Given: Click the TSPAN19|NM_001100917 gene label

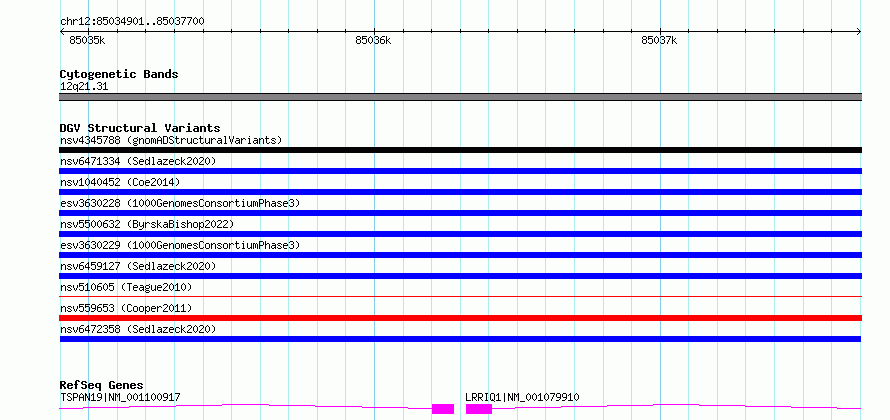Looking at the screenshot, I should (120, 397).
